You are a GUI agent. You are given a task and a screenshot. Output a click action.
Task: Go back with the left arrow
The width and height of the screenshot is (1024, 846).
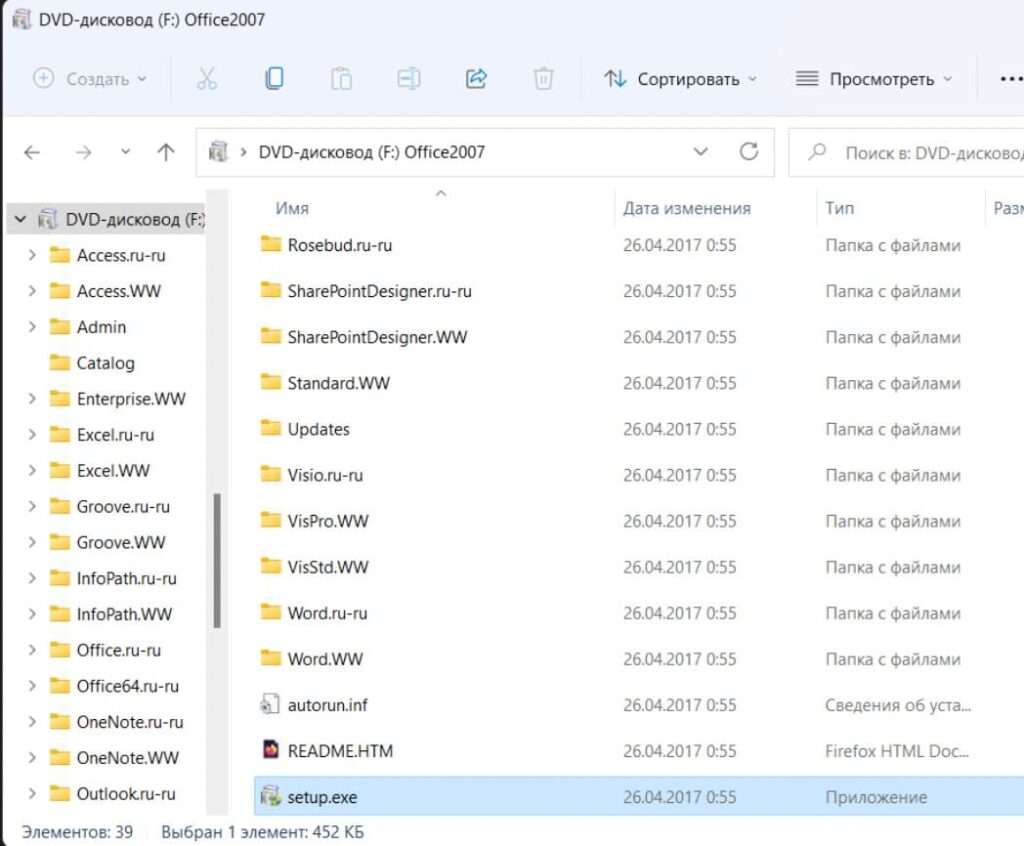tap(32, 153)
